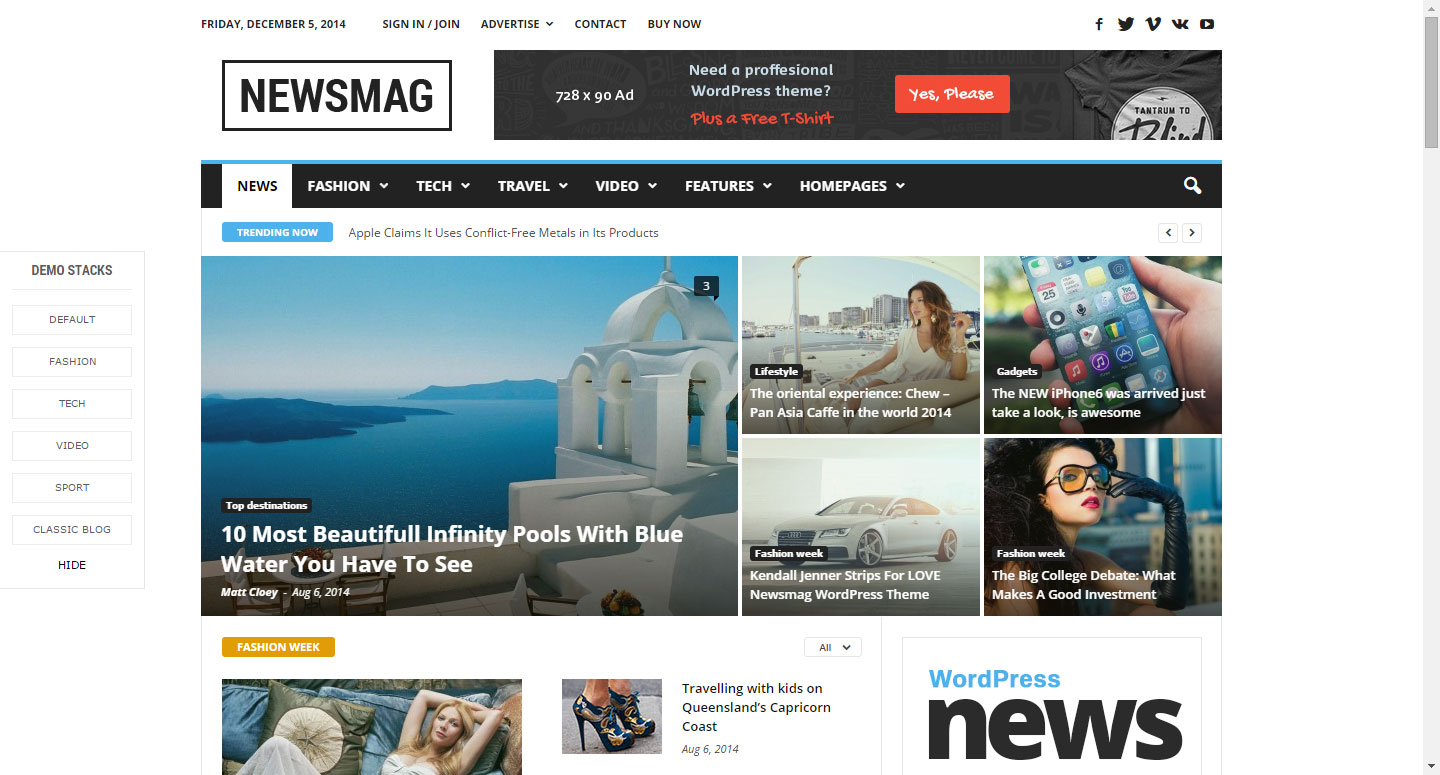Click the Demo Stacks heading
Viewport: 1440px width, 775px height.
point(72,270)
